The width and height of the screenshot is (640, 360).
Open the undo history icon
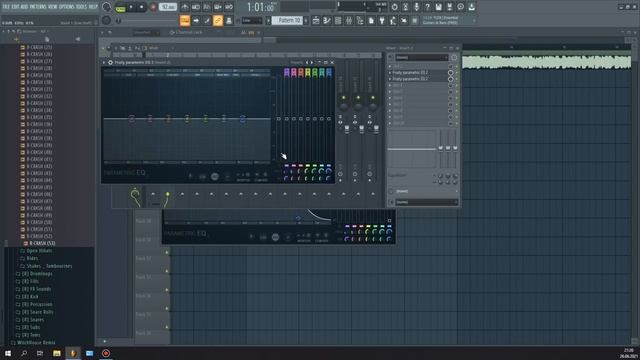(394, 7)
